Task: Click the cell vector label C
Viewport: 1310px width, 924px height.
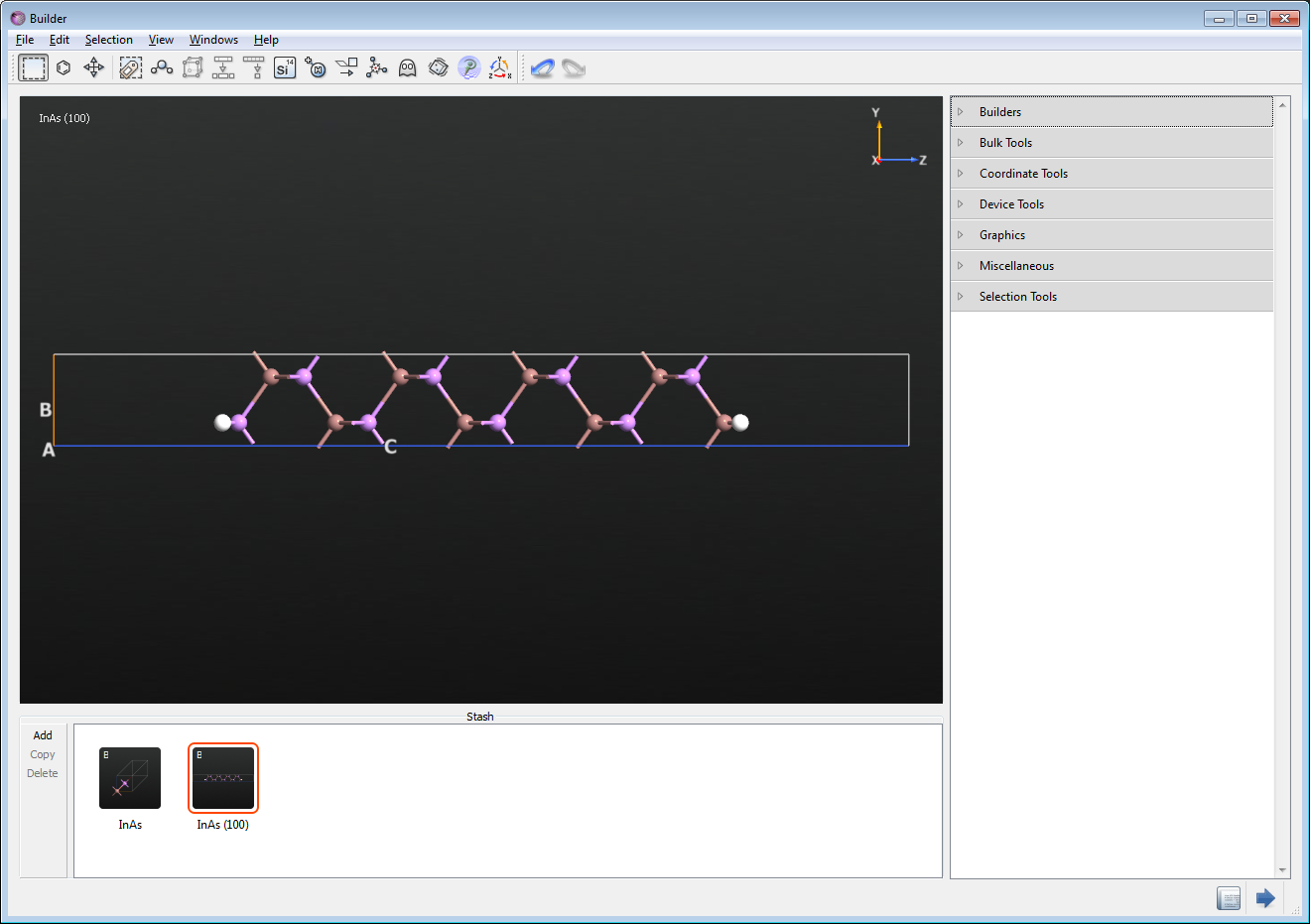Action: click(391, 448)
